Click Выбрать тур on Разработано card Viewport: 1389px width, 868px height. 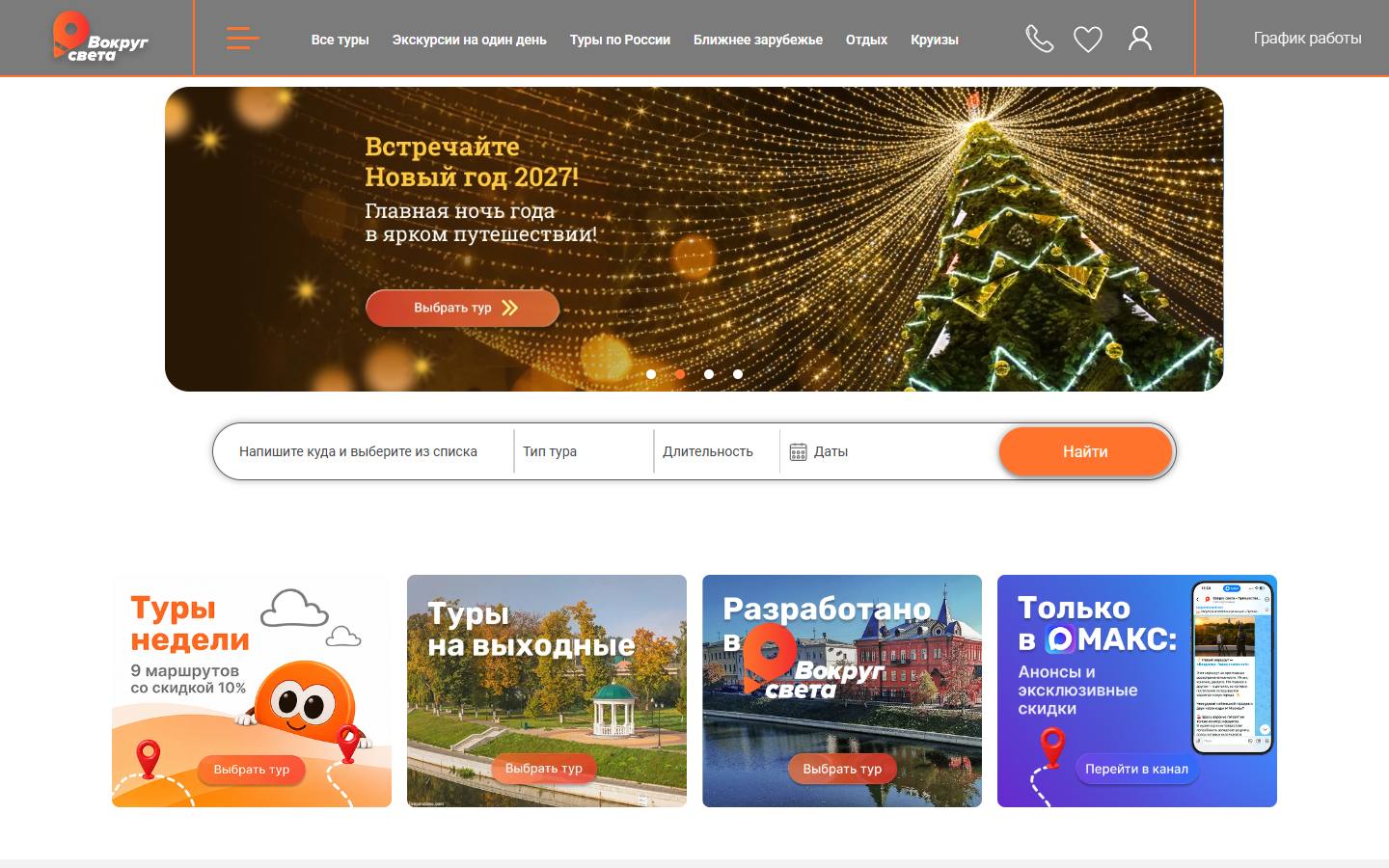tap(842, 769)
